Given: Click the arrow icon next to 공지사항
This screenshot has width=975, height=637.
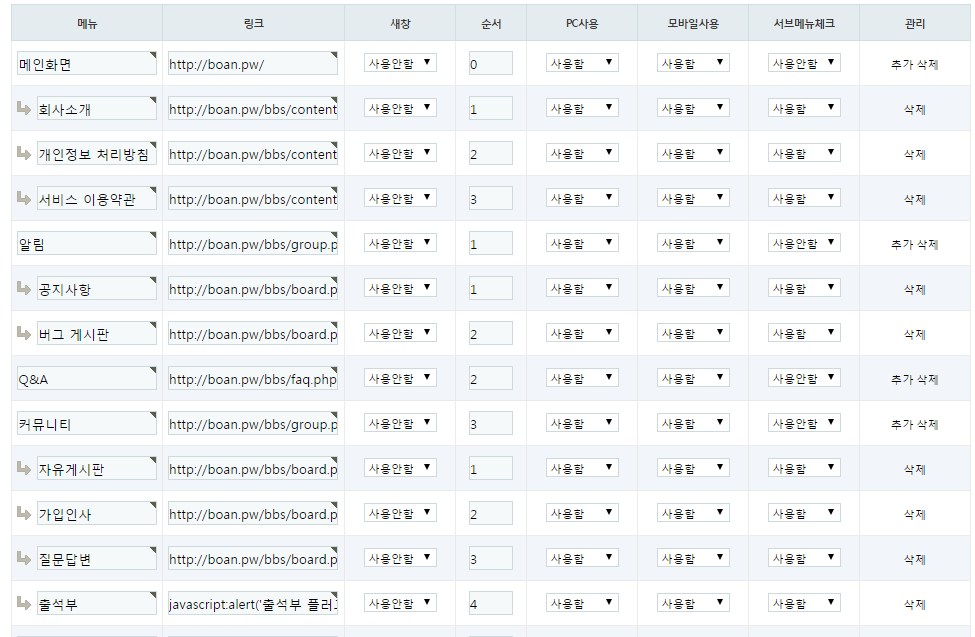Looking at the screenshot, I should click(x=24, y=288).
